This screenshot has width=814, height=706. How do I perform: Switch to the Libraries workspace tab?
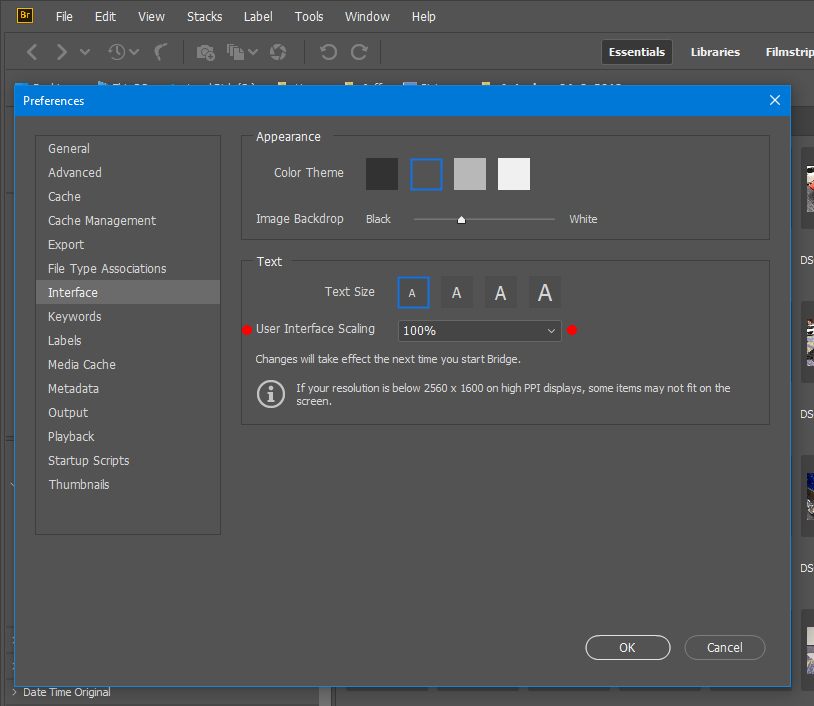click(715, 51)
